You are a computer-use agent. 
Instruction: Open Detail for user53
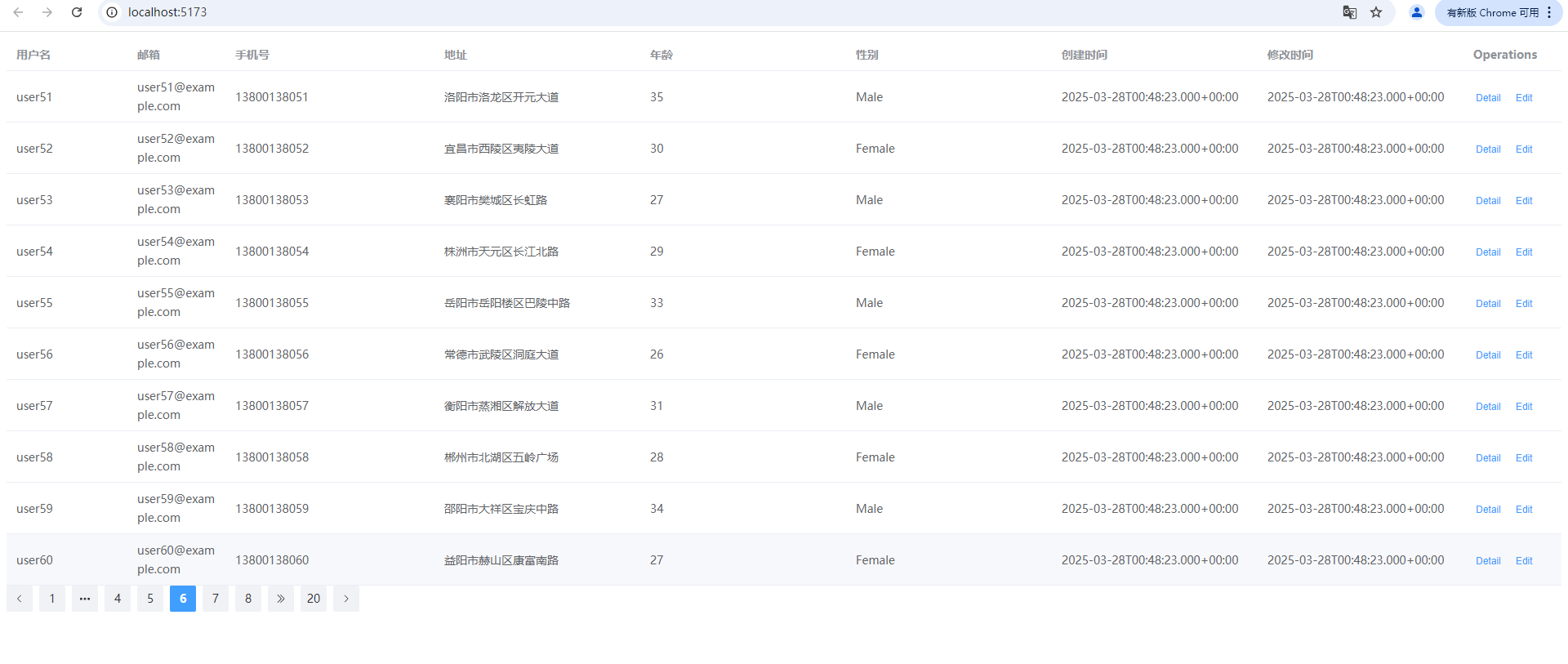1488,201
